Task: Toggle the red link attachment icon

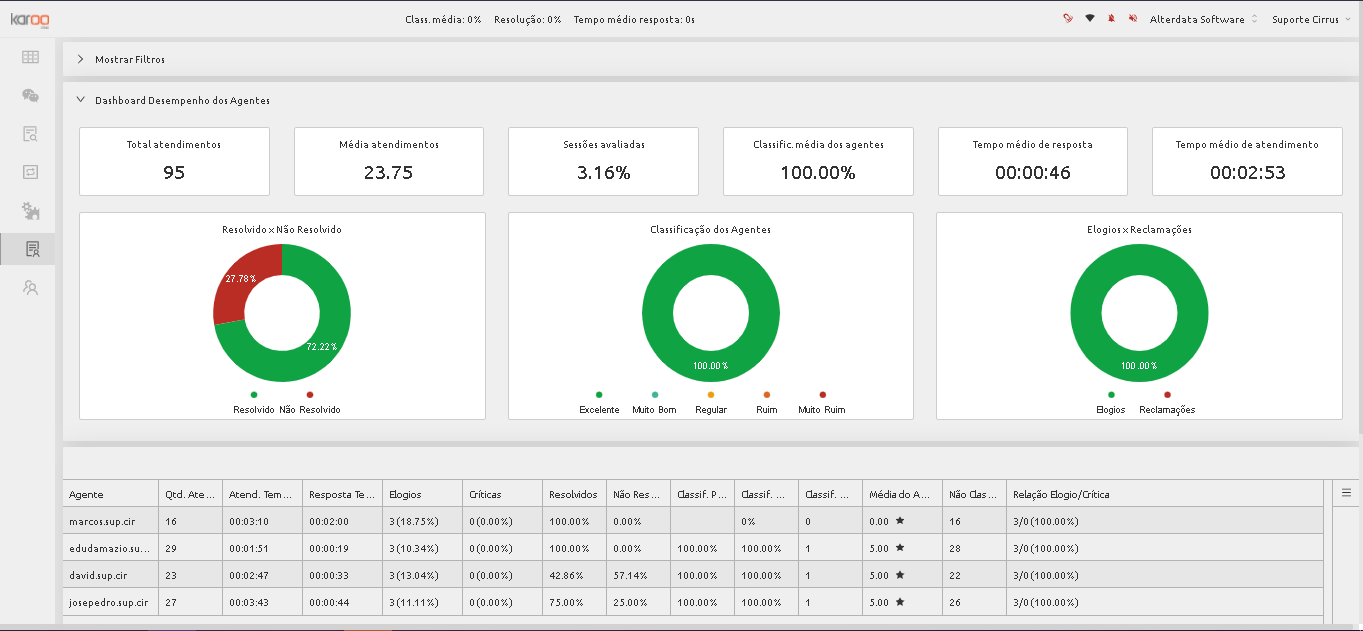Action: coord(1068,19)
